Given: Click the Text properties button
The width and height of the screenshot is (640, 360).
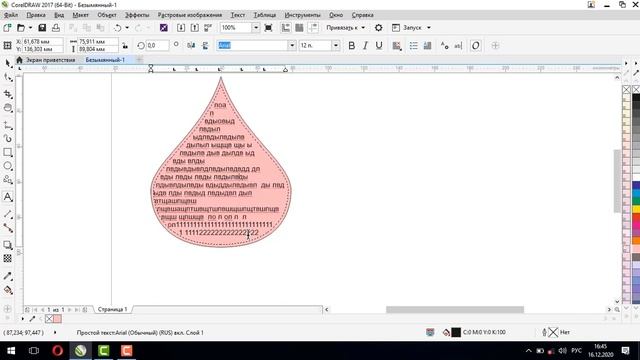Looking at the screenshot, I should [444, 45].
